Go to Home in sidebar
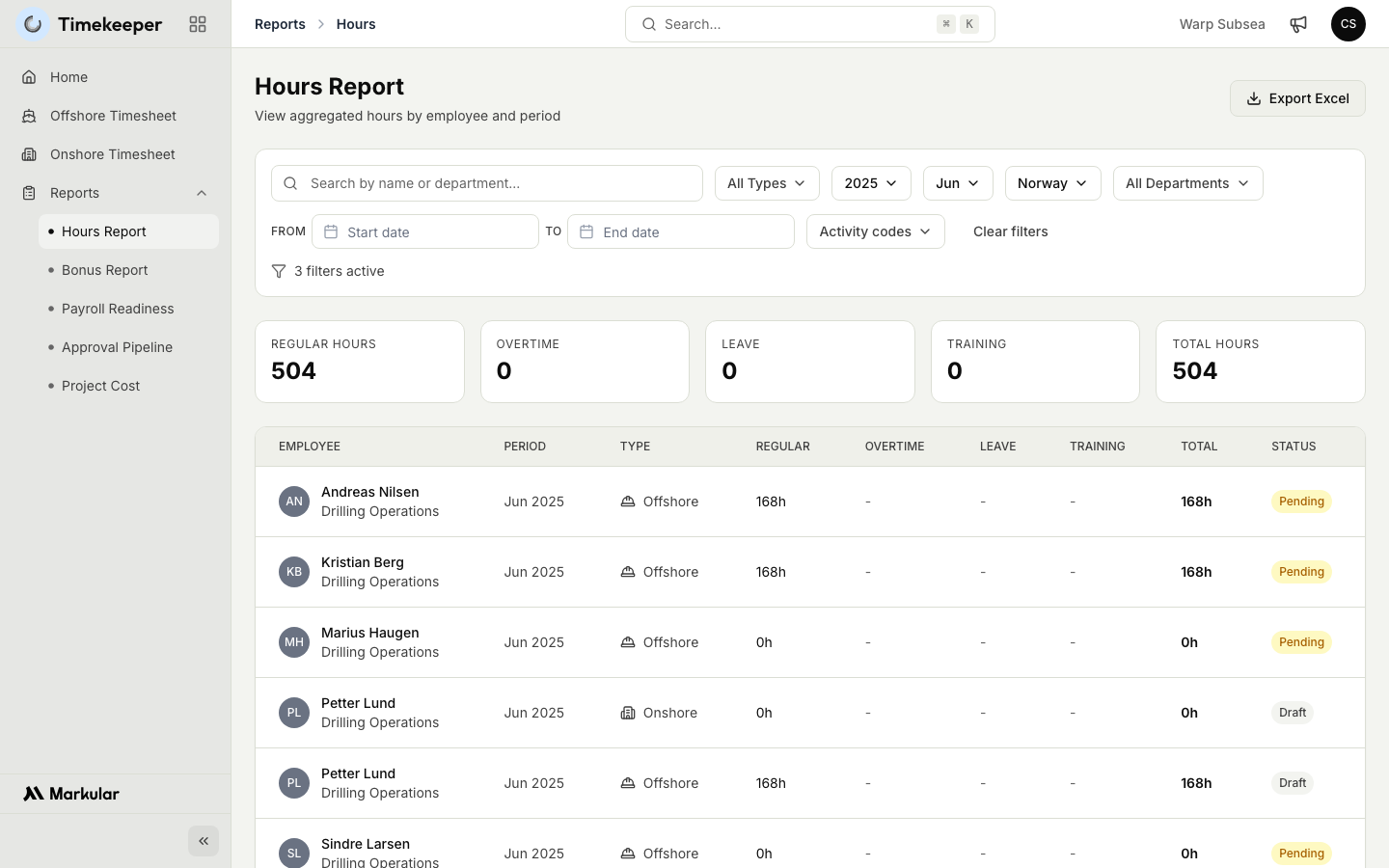 pos(116,77)
